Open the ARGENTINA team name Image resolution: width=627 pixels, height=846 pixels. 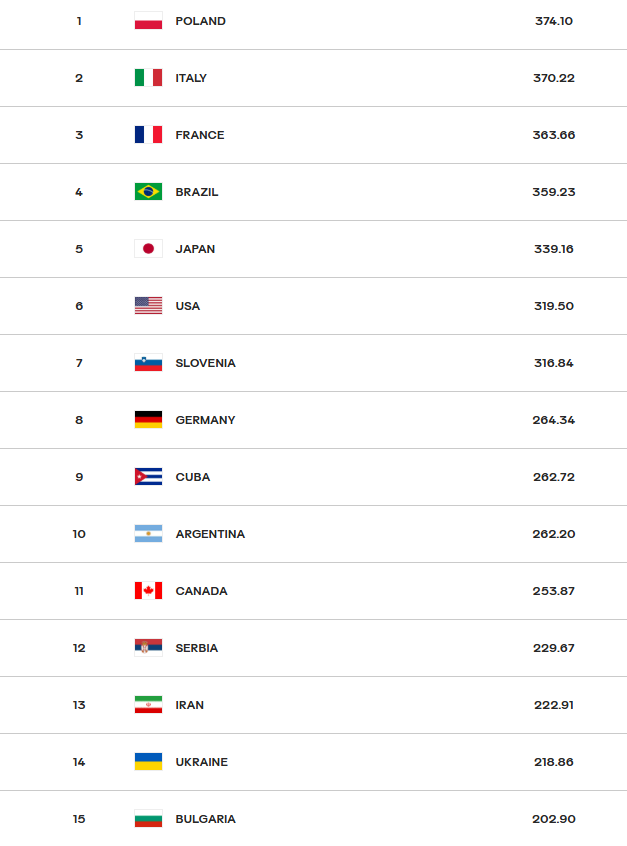coord(210,534)
